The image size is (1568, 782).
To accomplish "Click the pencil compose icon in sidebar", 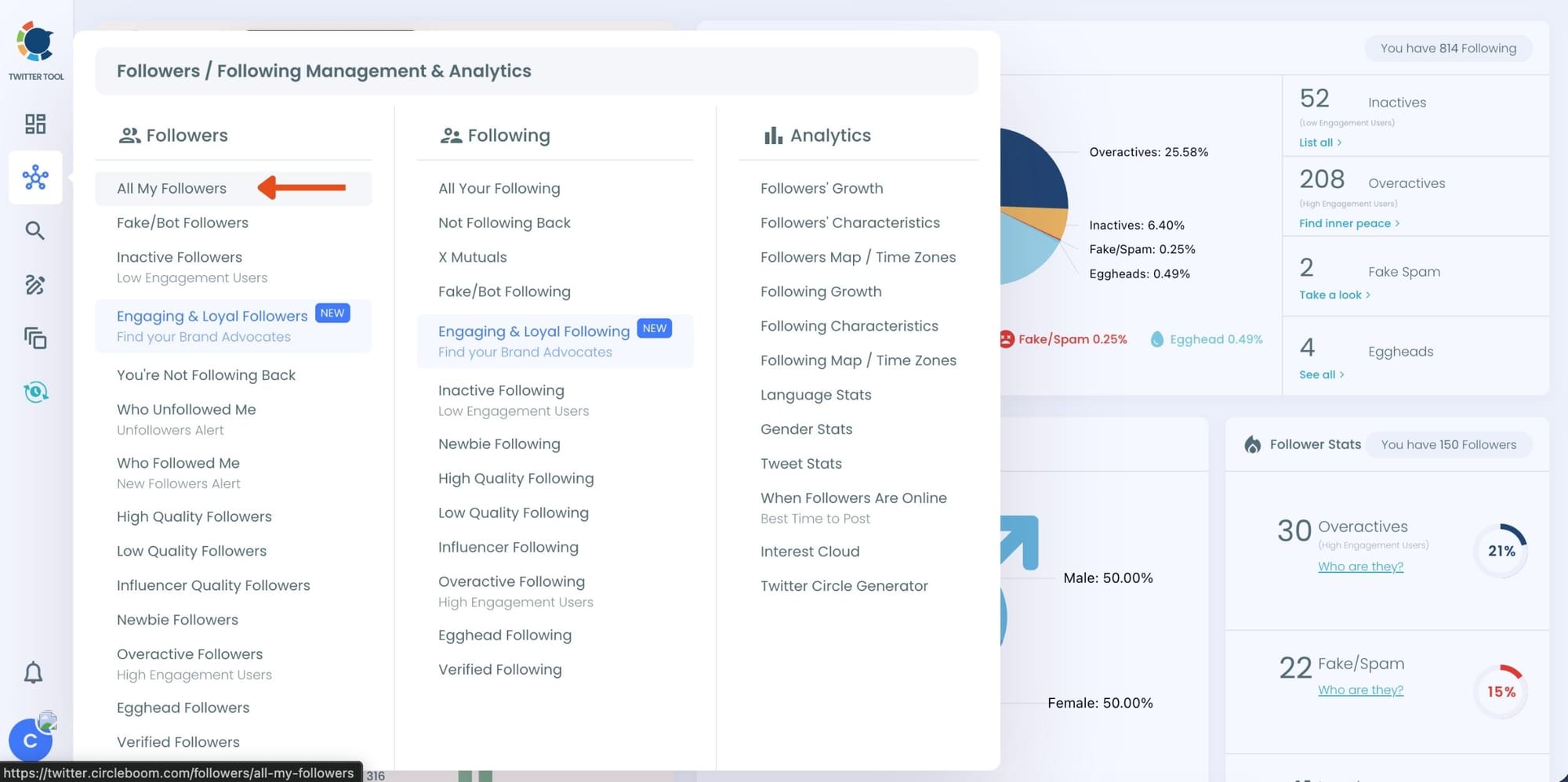I will [x=35, y=284].
